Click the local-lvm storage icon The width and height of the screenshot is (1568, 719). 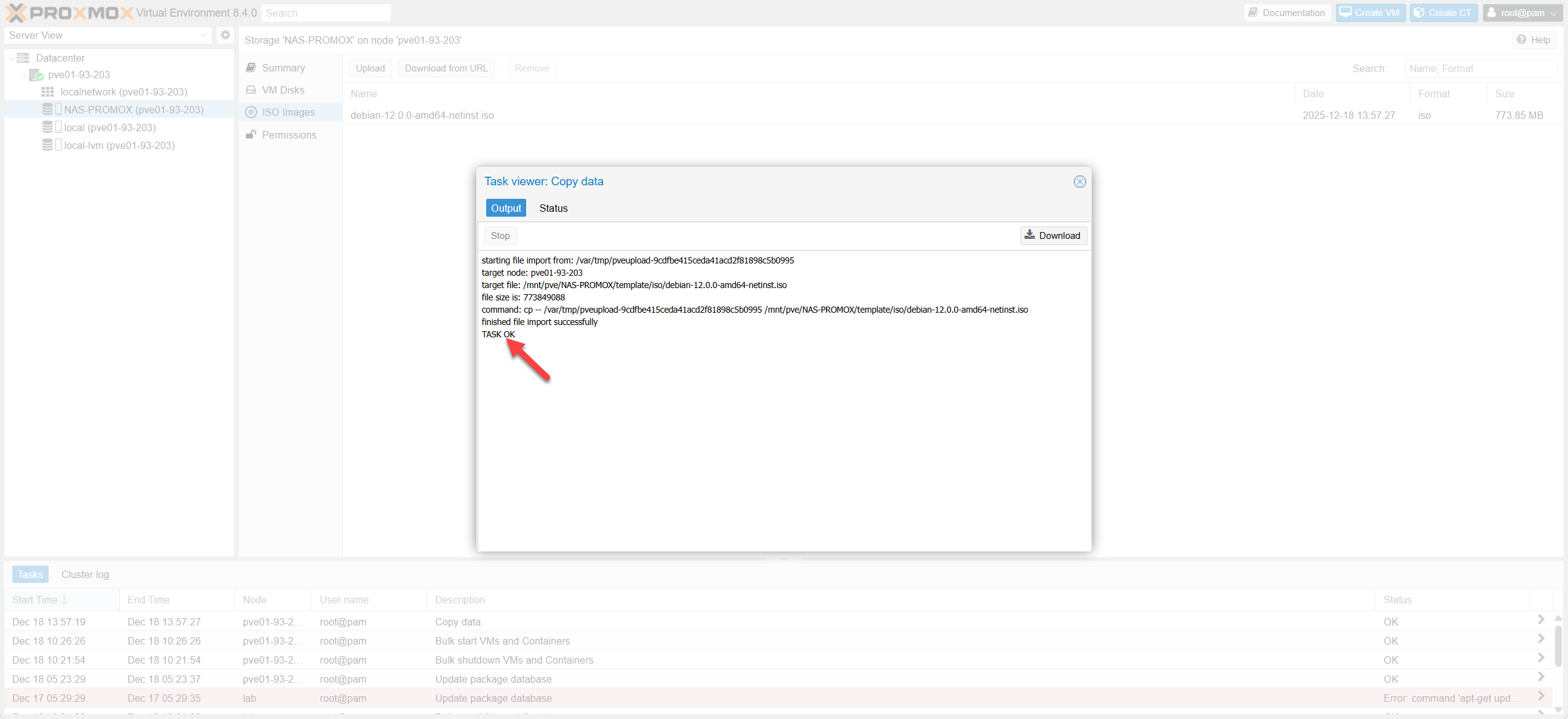(x=47, y=145)
